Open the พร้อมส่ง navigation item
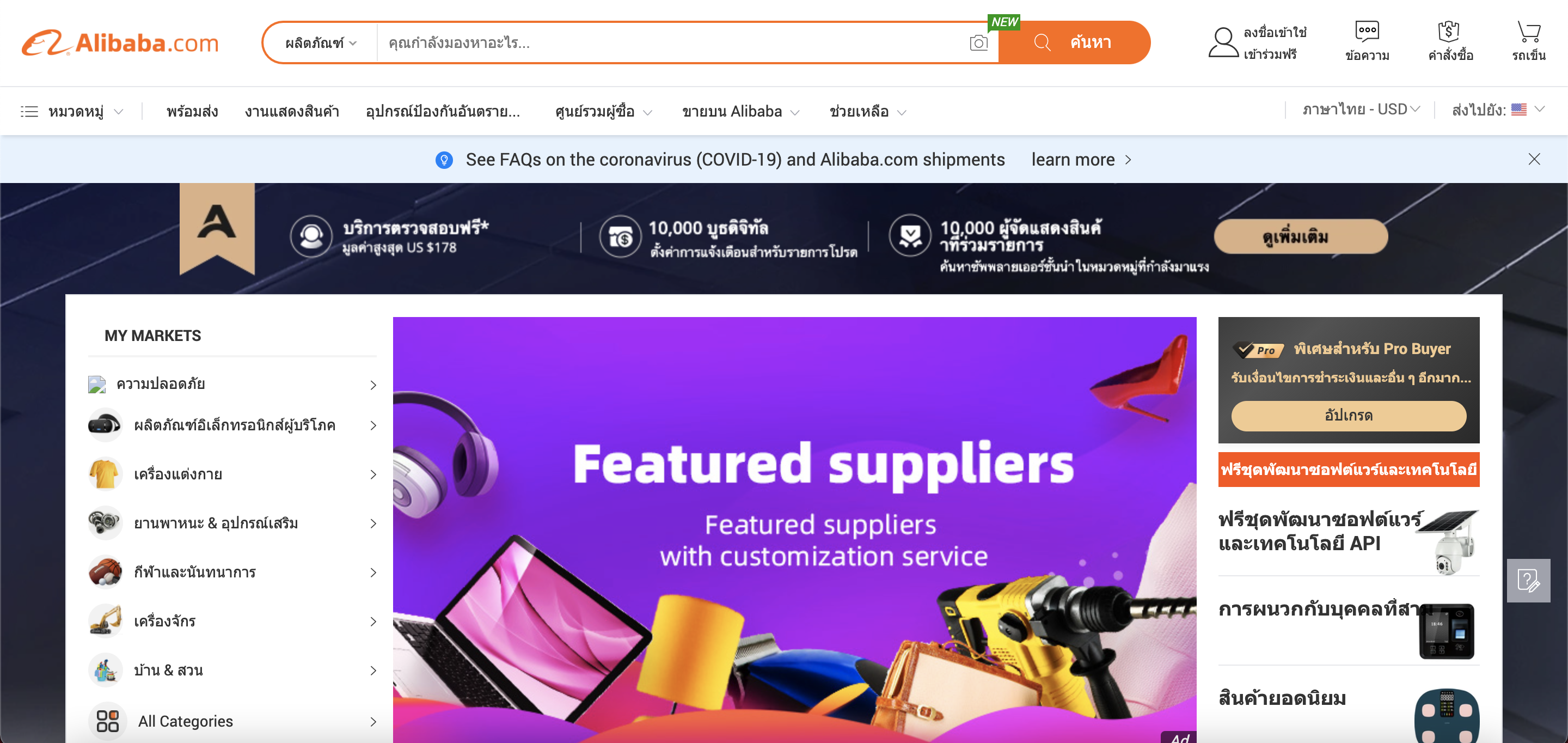Screen dimensions: 1568x743 coord(192,112)
